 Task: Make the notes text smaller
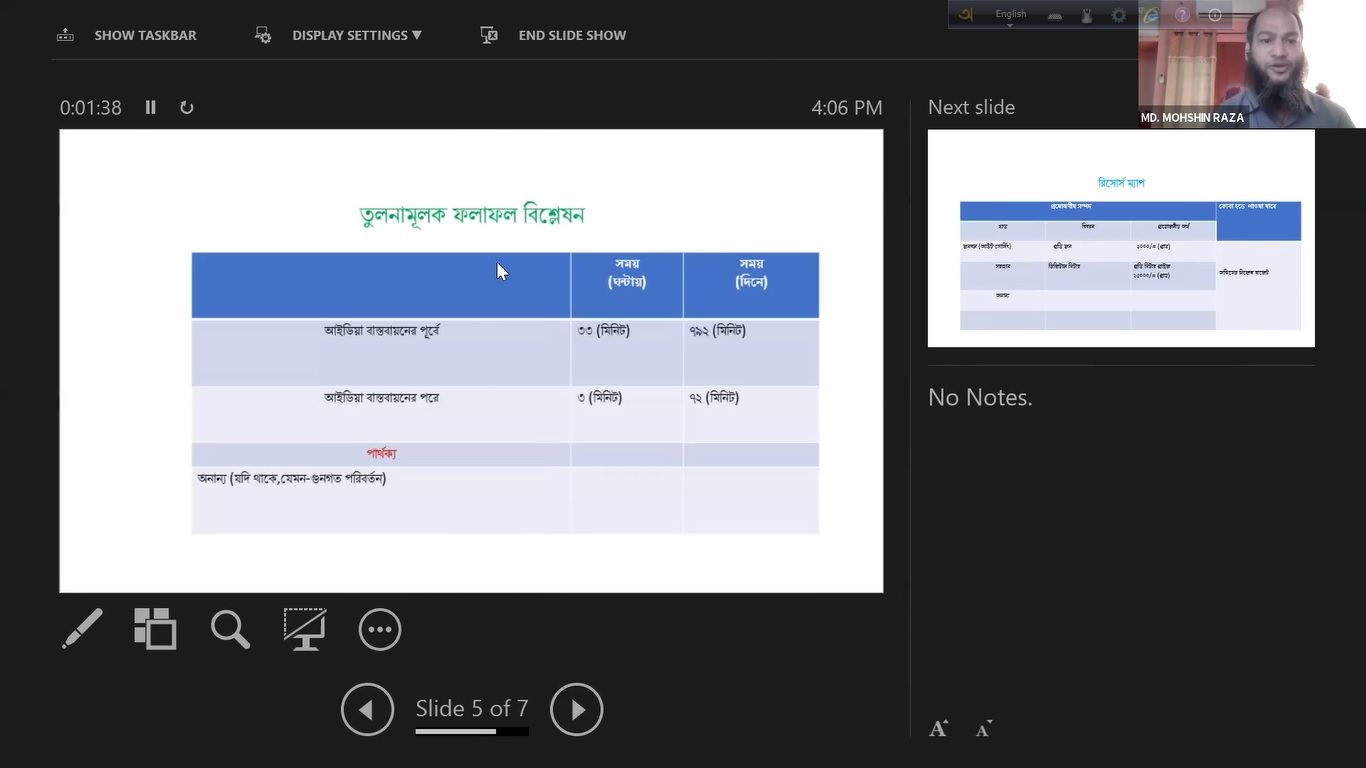(984, 729)
